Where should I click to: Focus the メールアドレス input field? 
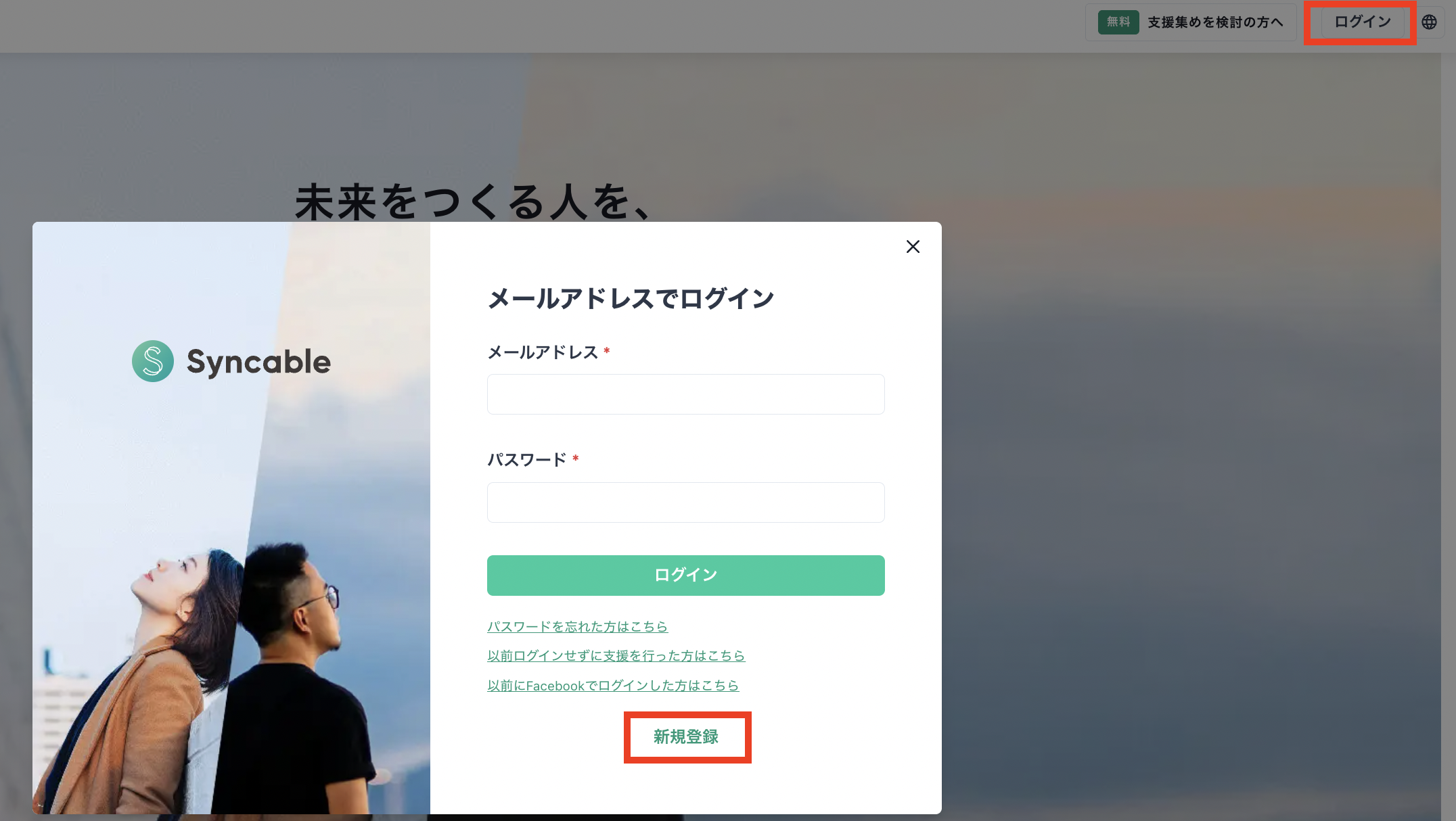click(685, 394)
